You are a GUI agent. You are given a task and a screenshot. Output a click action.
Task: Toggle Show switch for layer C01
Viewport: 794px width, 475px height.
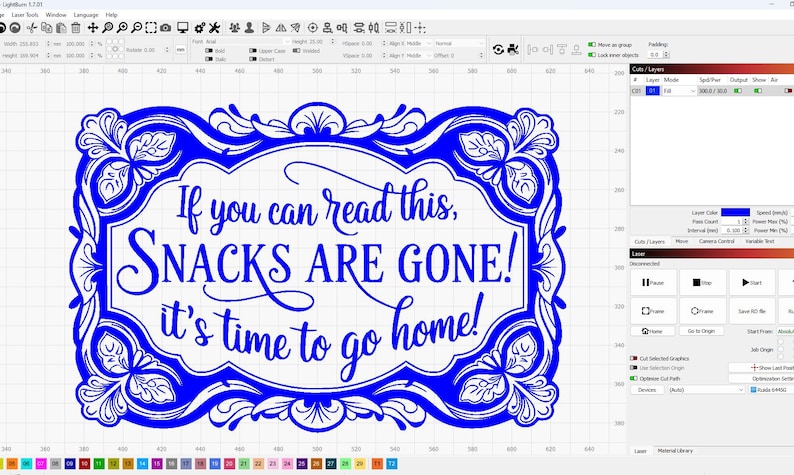(758, 91)
